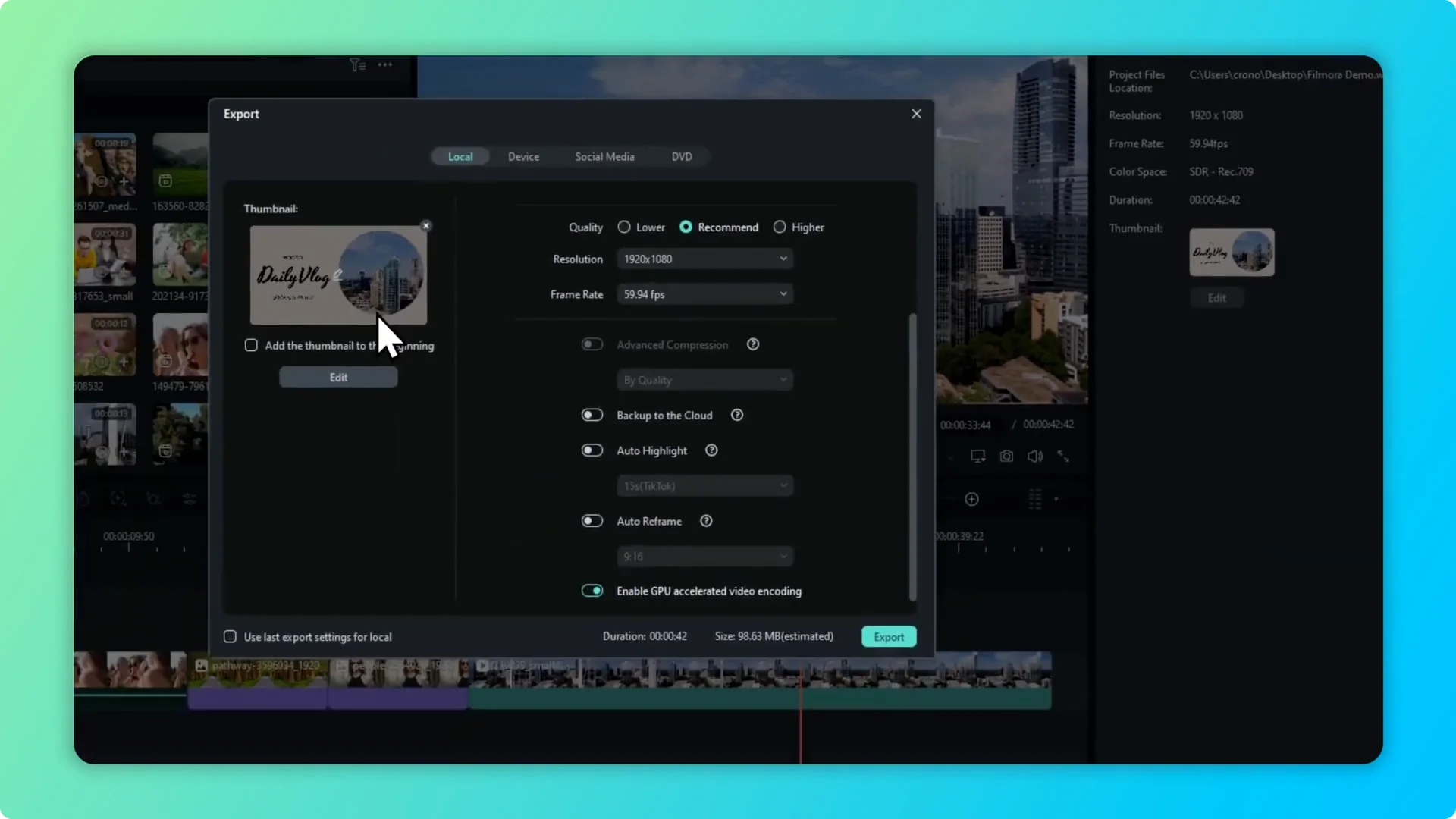
Task: Select the 00:00:12 media clip thumbnail
Action: click(x=105, y=345)
